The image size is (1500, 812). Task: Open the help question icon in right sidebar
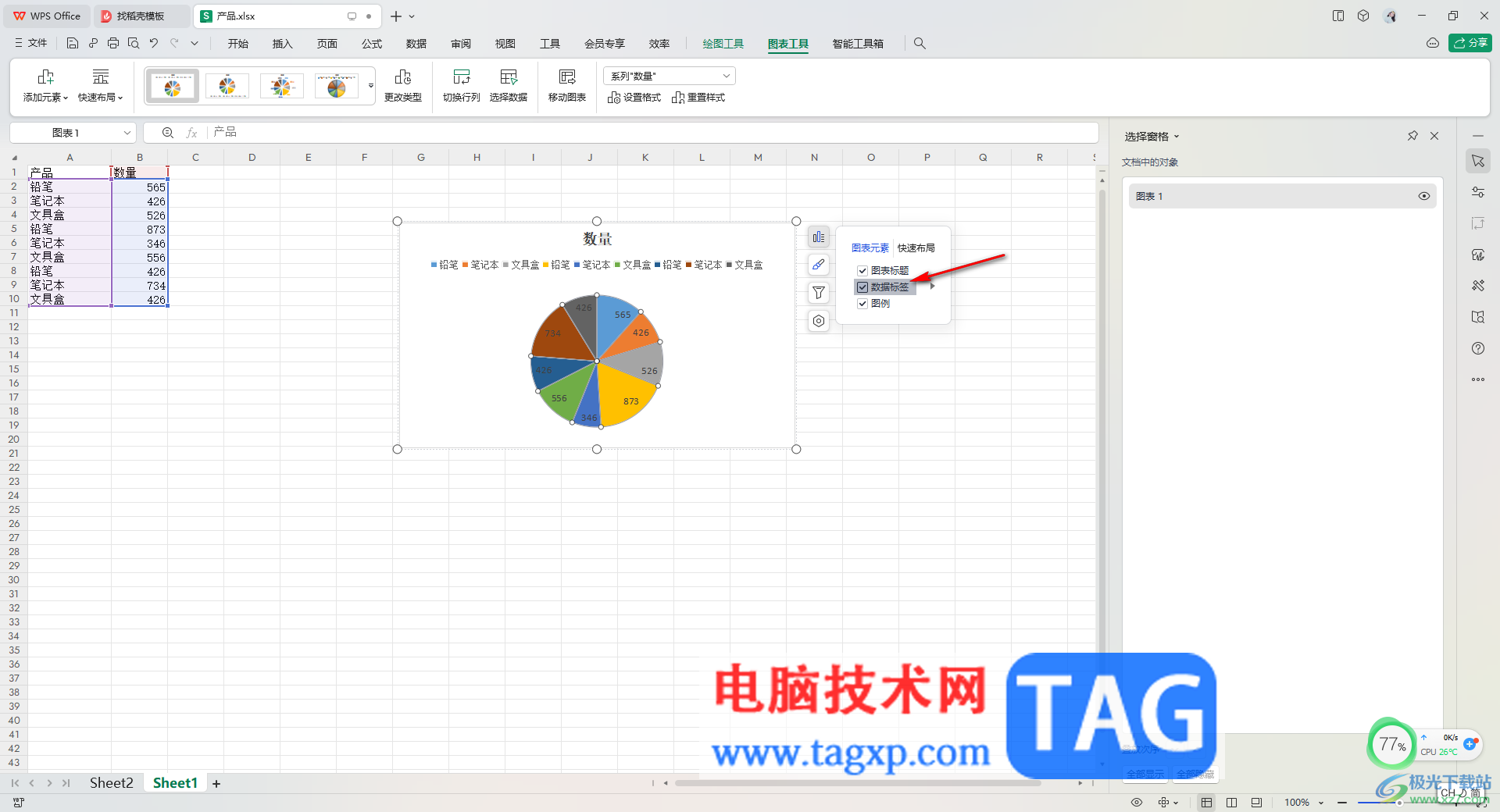pos(1477,348)
